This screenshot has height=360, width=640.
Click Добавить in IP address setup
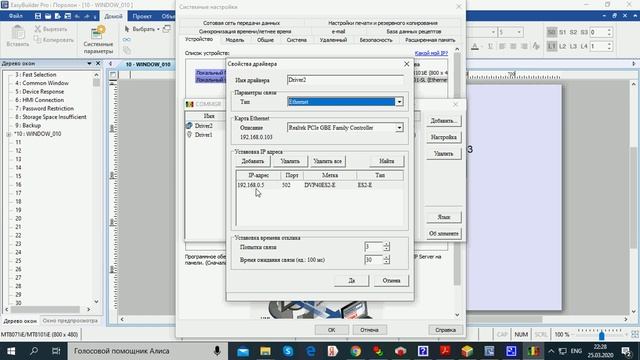[x=253, y=161]
